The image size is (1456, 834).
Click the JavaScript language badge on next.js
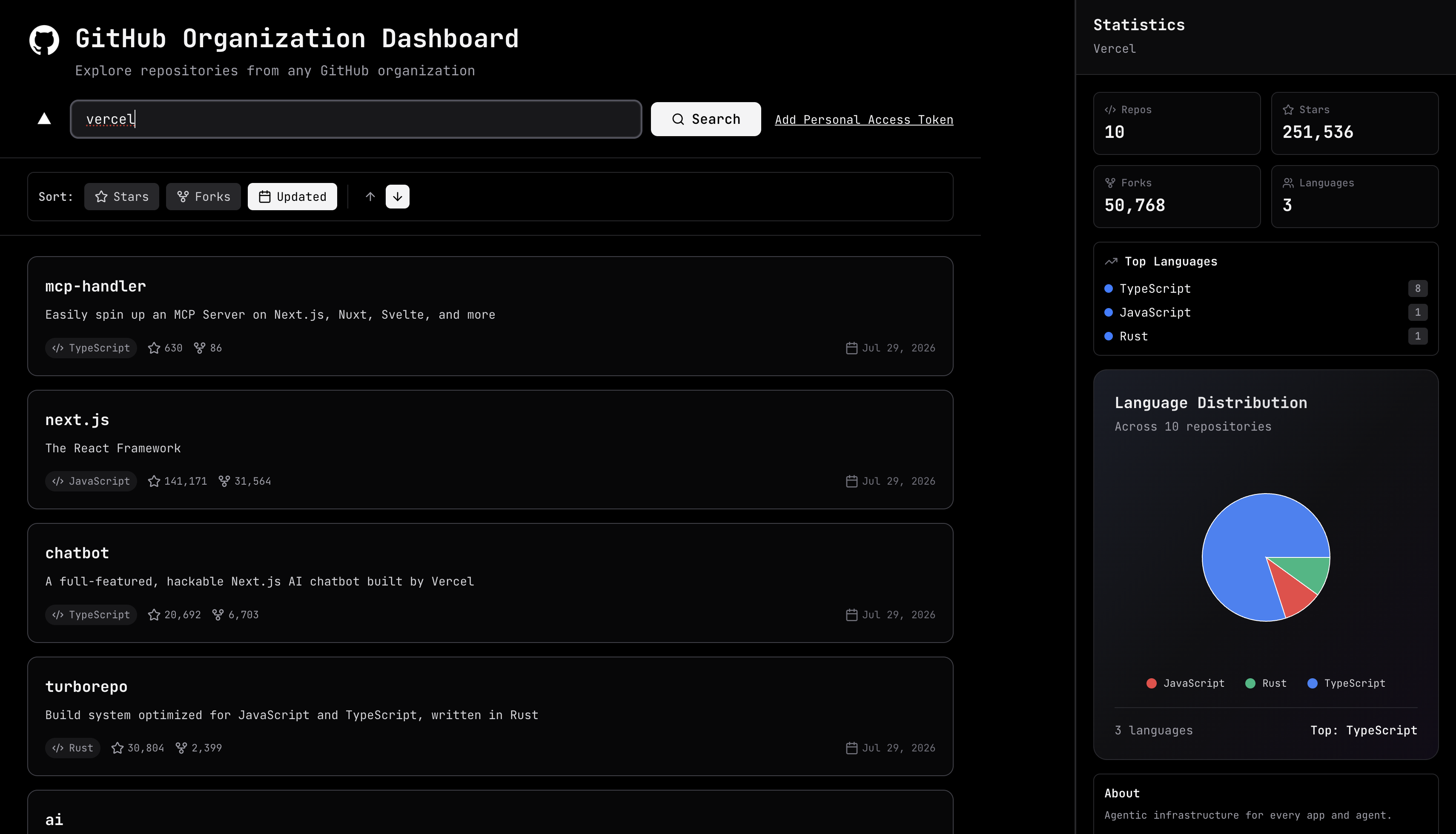[91, 481]
